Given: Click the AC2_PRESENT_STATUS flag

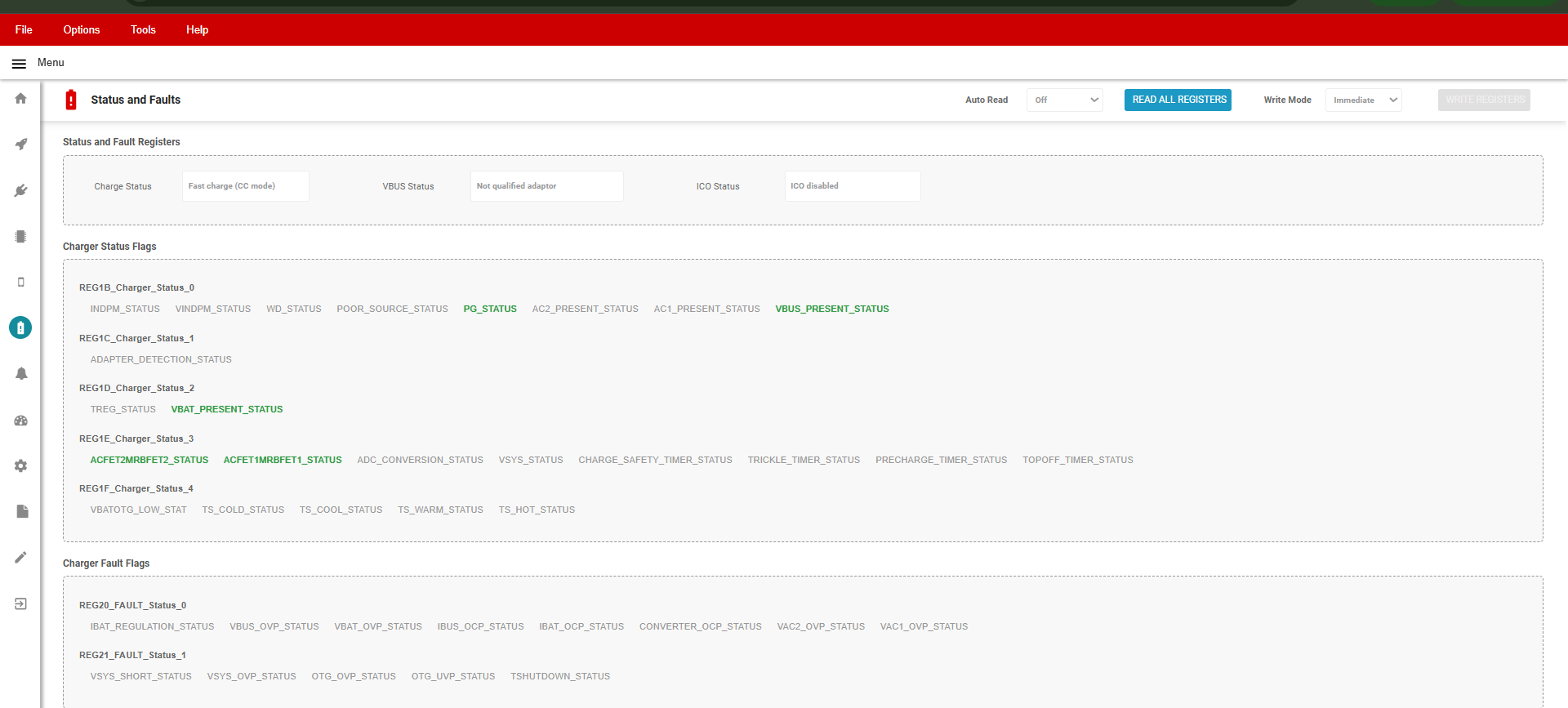Looking at the screenshot, I should [x=586, y=309].
